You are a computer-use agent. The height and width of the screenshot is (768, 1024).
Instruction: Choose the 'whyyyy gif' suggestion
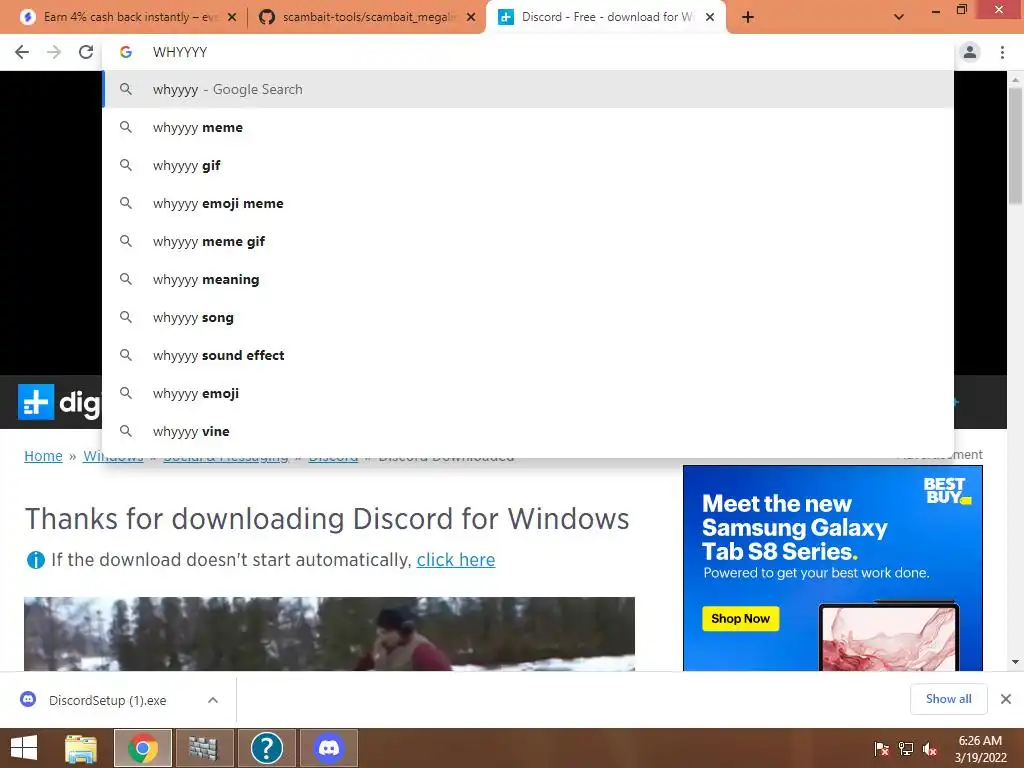tap(528, 165)
